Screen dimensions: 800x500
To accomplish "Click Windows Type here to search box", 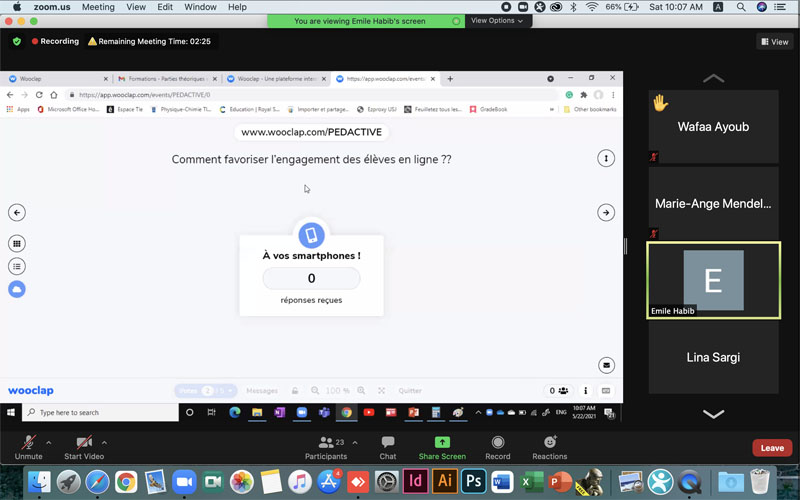I will [101, 412].
